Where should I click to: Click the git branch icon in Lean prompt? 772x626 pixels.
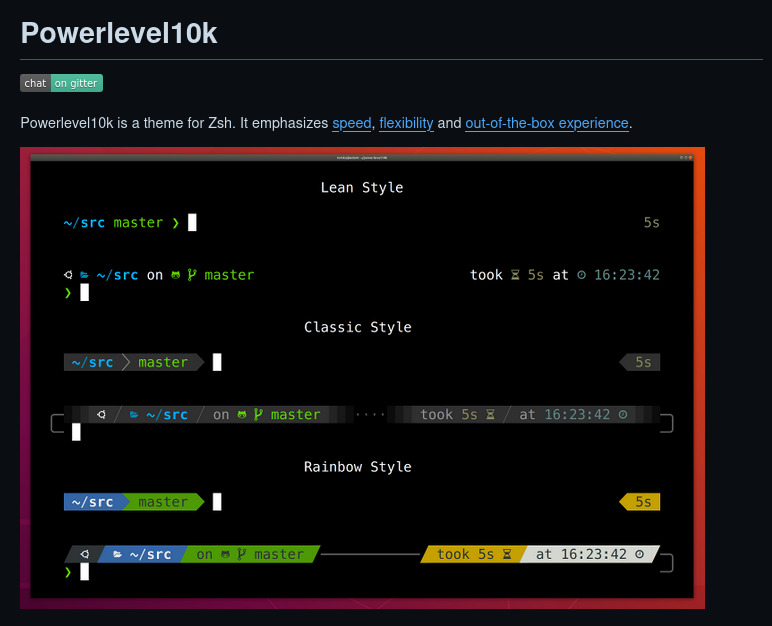pos(192,275)
